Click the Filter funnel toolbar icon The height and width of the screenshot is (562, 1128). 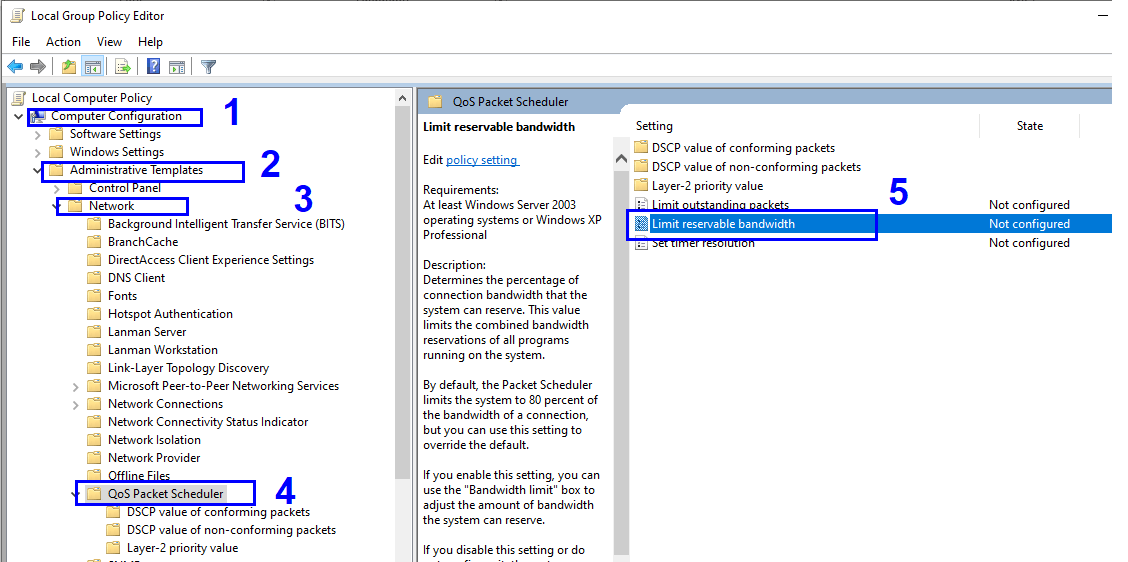point(209,67)
